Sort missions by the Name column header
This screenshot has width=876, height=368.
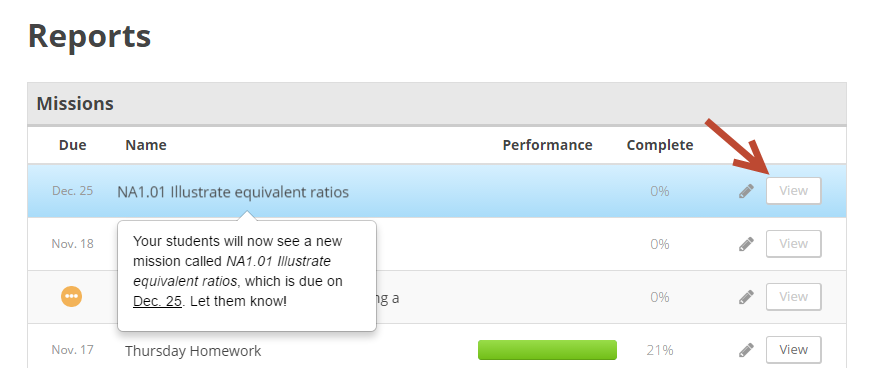(146, 145)
